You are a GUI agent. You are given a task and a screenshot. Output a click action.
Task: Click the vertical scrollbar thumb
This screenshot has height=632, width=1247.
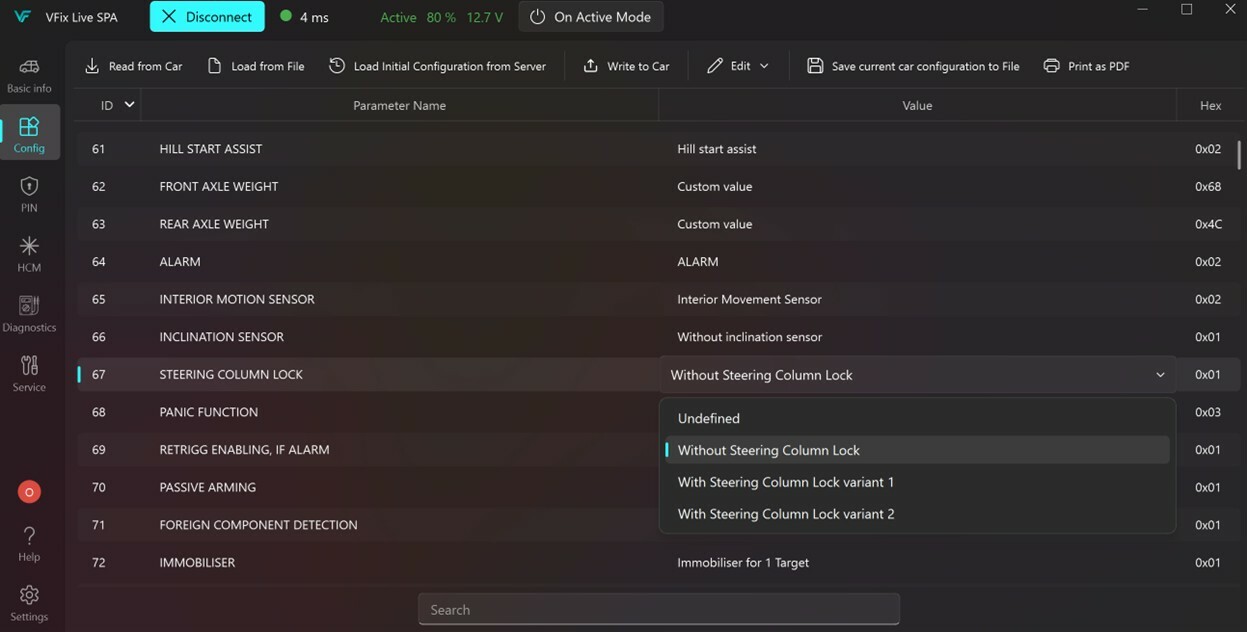coord(1240,154)
